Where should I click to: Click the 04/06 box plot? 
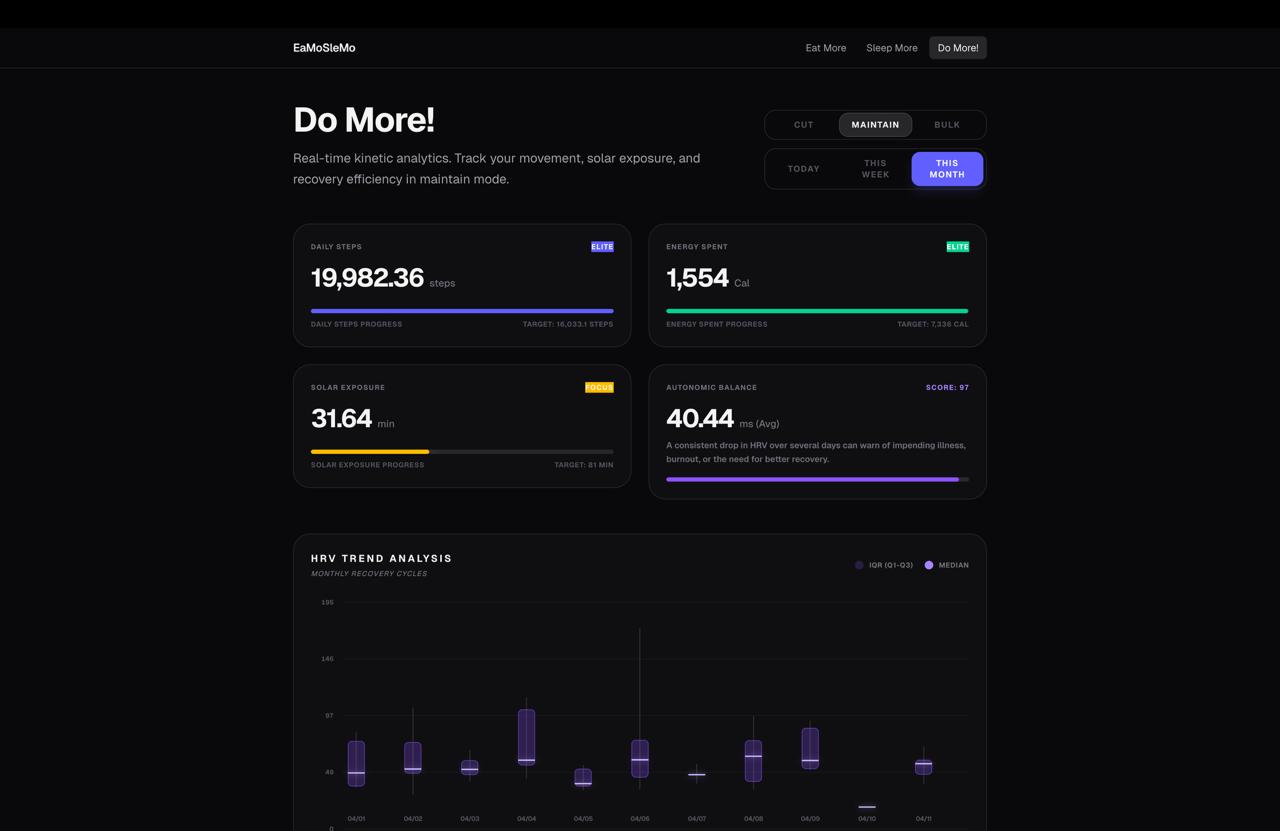pyautogui.click(x=640, y=758)
